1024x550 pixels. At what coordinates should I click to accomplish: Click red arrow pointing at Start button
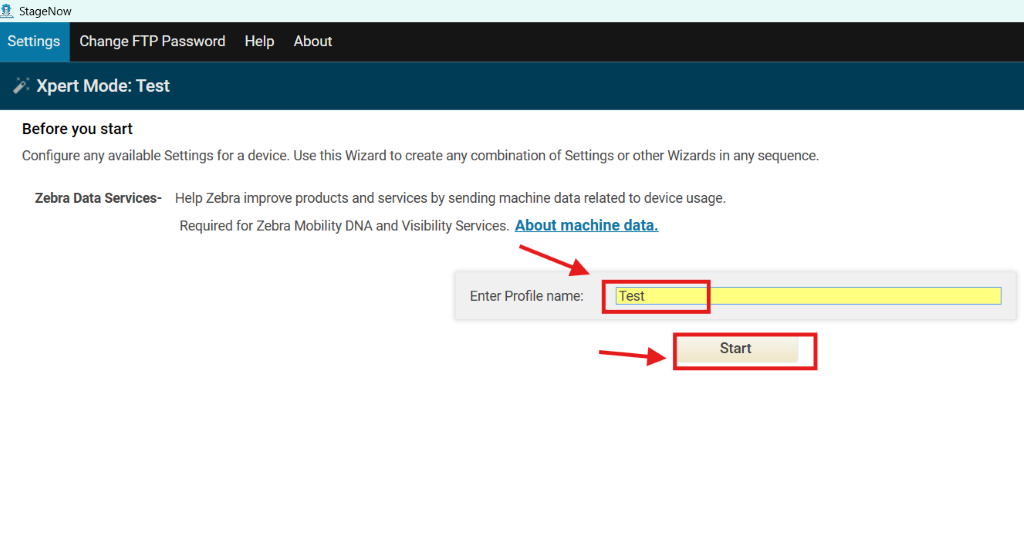632,354
